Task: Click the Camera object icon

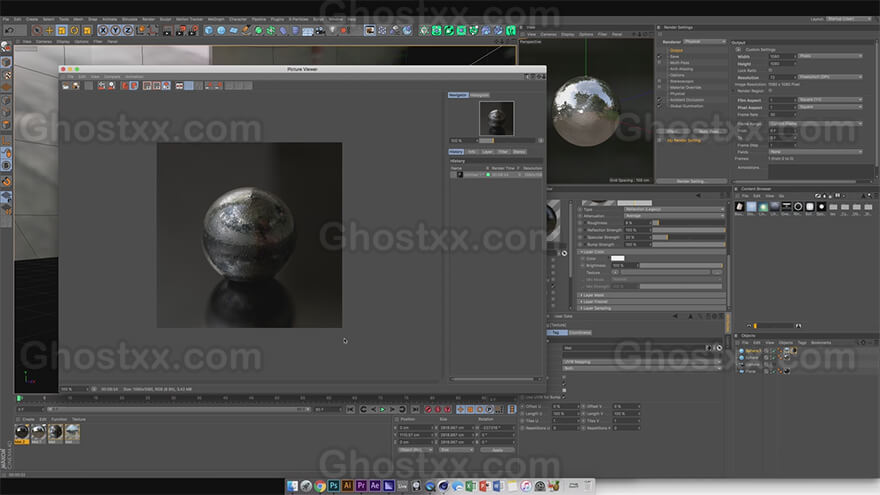Action: pos(320,30)
